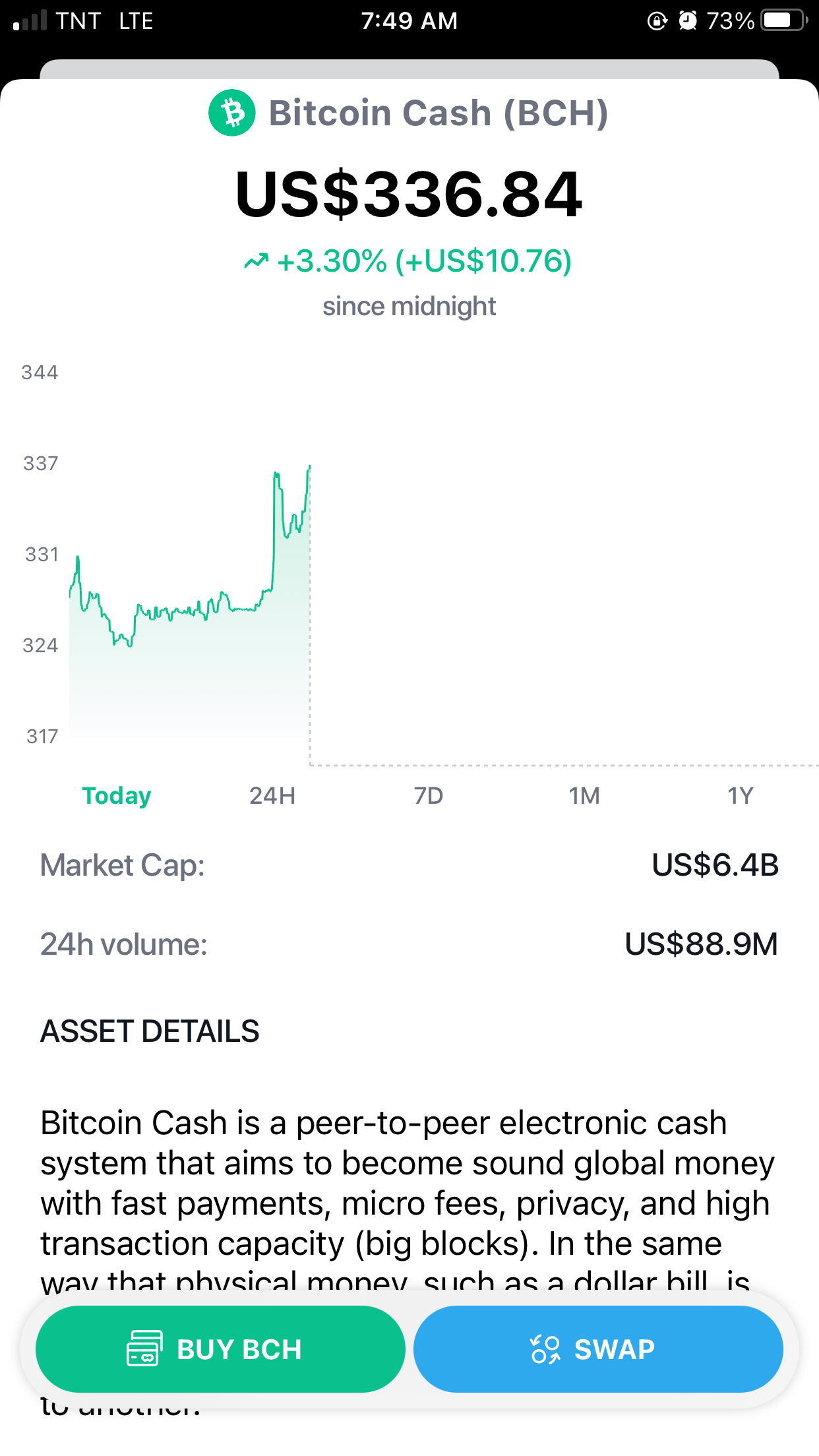
Task: Tap the cellular signal bars icon
Action: (30, 20)
